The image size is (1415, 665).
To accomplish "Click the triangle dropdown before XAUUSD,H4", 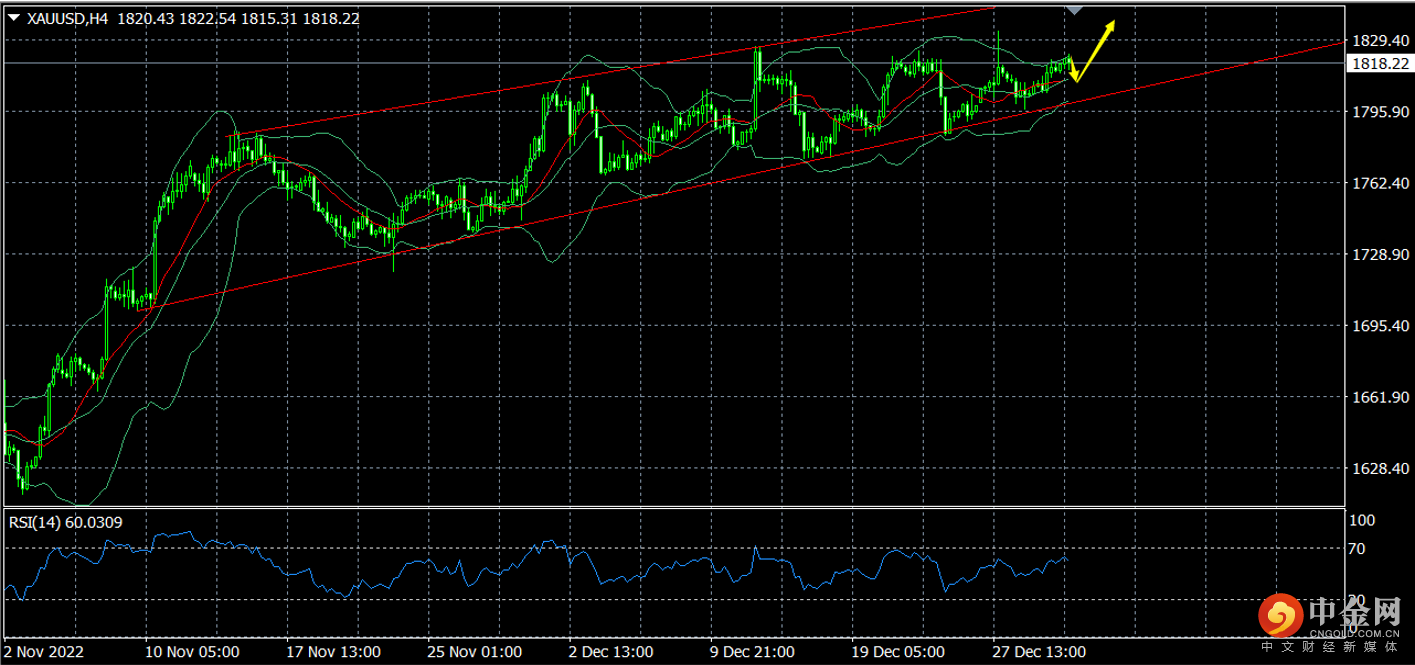I will [13, 19].
